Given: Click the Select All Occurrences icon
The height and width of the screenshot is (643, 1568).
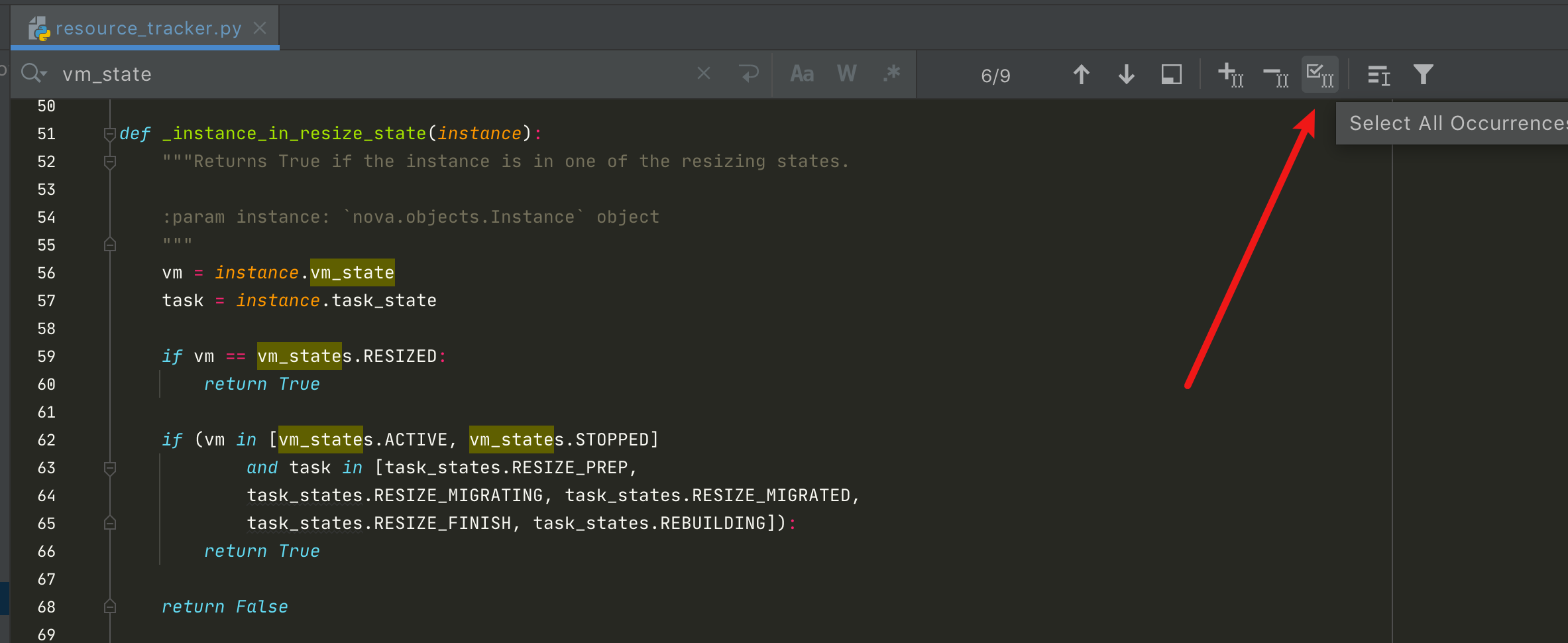Looking at the screenshot, I should [1319, 74].
